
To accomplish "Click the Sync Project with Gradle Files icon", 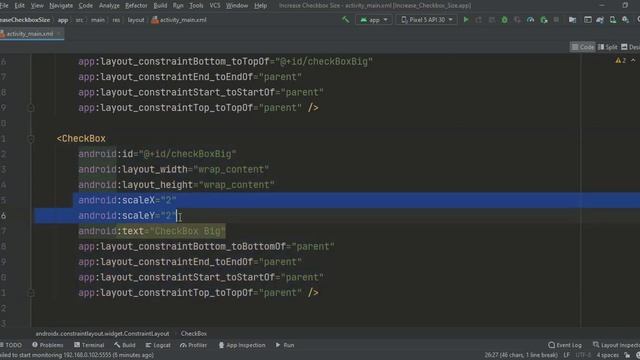I will pos(600,20).
